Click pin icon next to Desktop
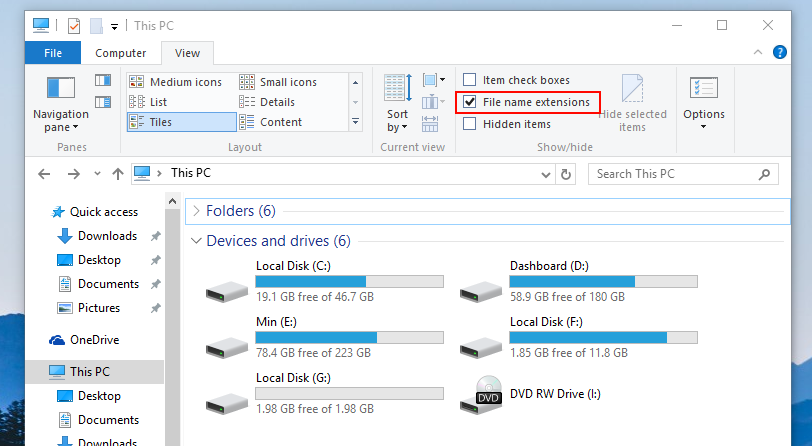 tap(155, 260)
